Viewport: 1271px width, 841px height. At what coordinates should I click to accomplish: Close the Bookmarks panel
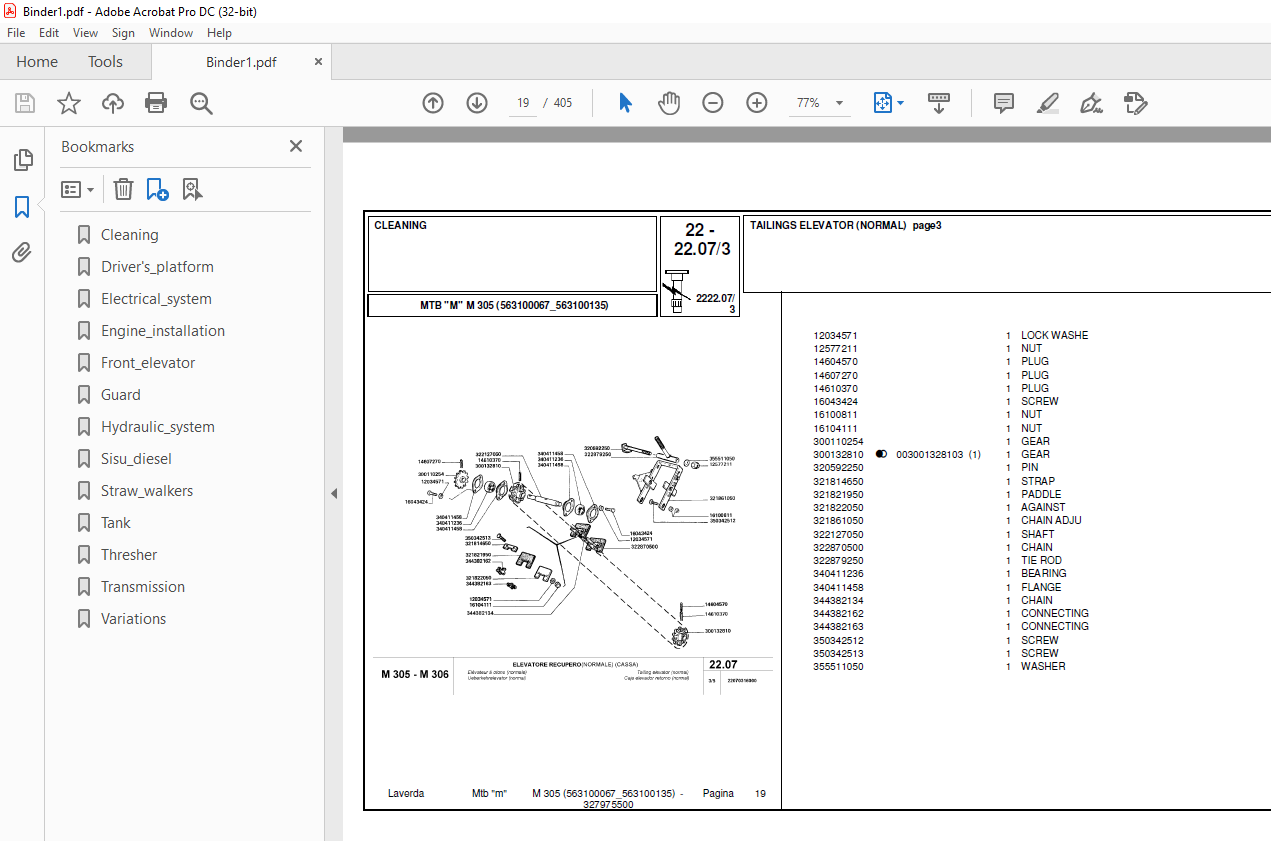tap(296, 146)
